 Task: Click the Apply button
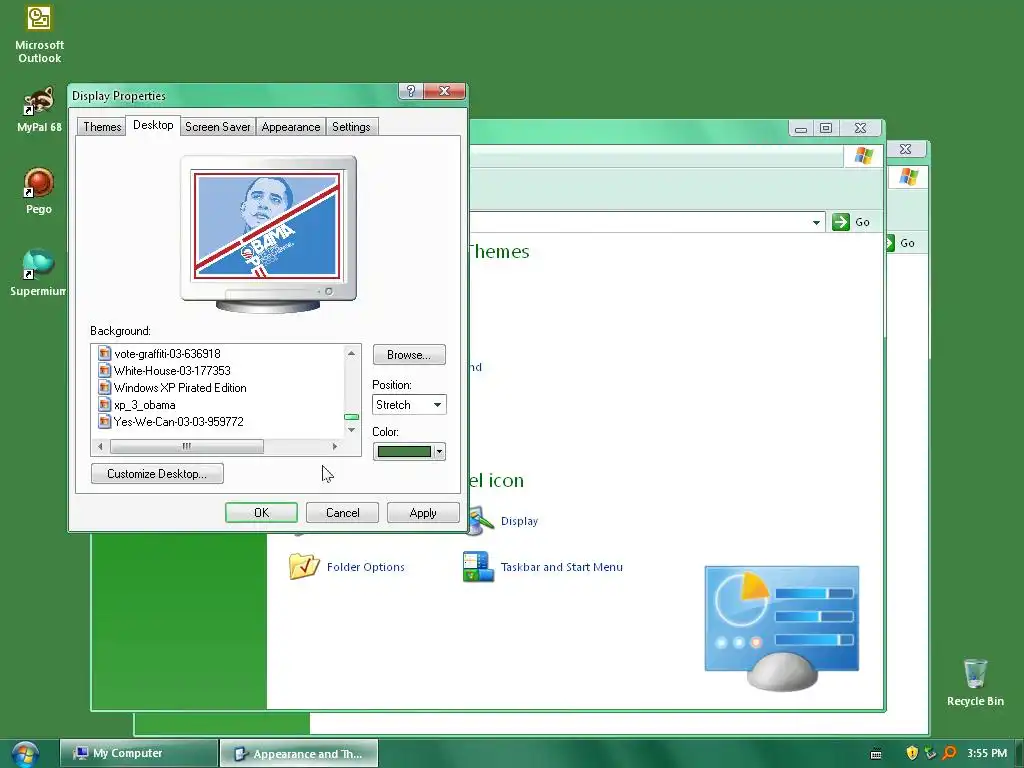[x=423, y=513]
